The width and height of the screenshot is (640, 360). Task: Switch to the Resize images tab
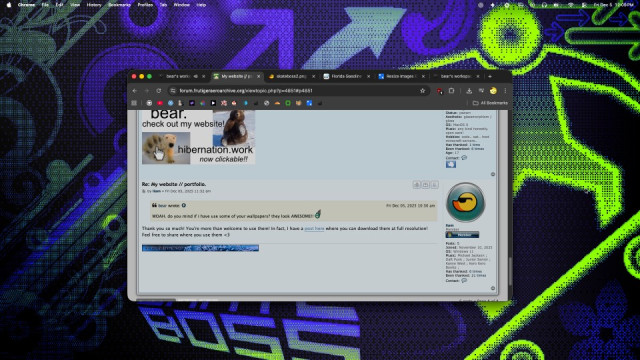pos(401,76)
